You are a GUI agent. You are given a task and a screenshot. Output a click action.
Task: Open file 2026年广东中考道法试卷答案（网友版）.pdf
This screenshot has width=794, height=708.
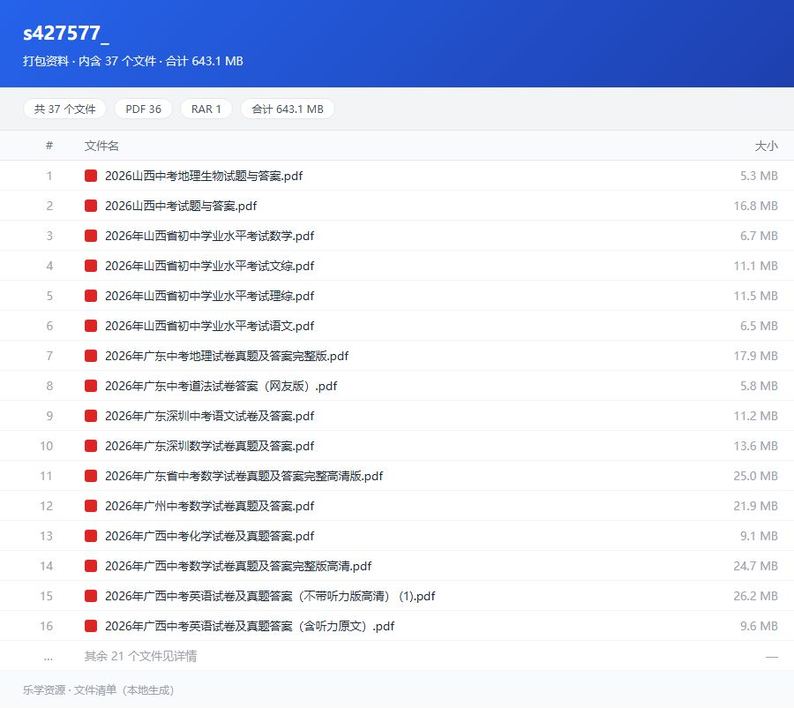221,386
